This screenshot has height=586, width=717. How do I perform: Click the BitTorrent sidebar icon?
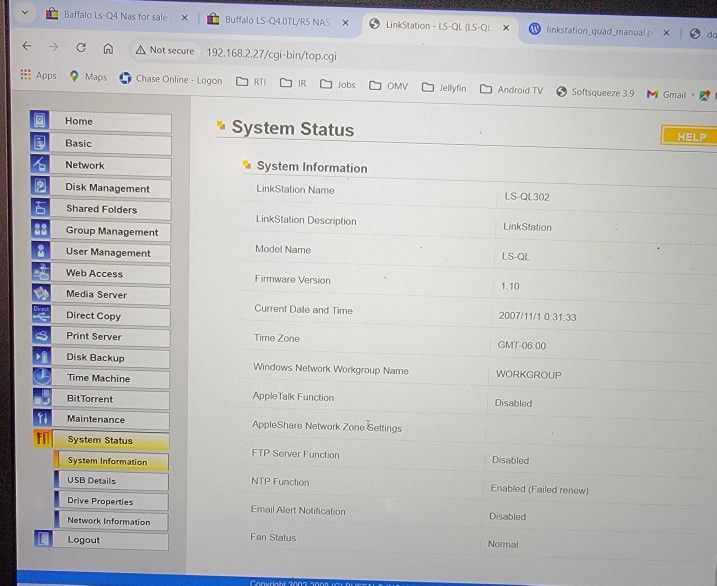[43, 397]
